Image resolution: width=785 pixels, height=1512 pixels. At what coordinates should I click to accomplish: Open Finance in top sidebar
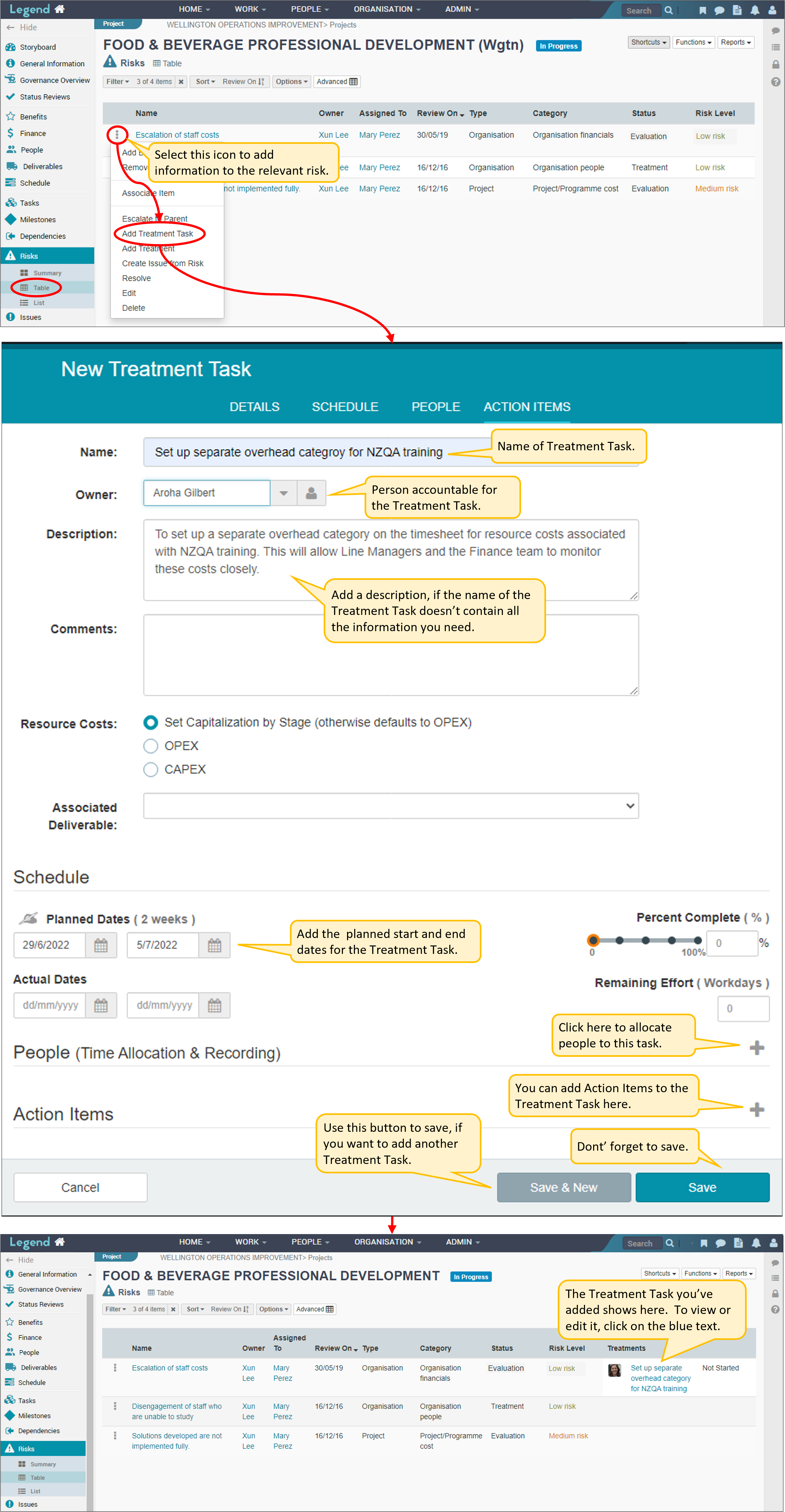(x=32, y=133)
